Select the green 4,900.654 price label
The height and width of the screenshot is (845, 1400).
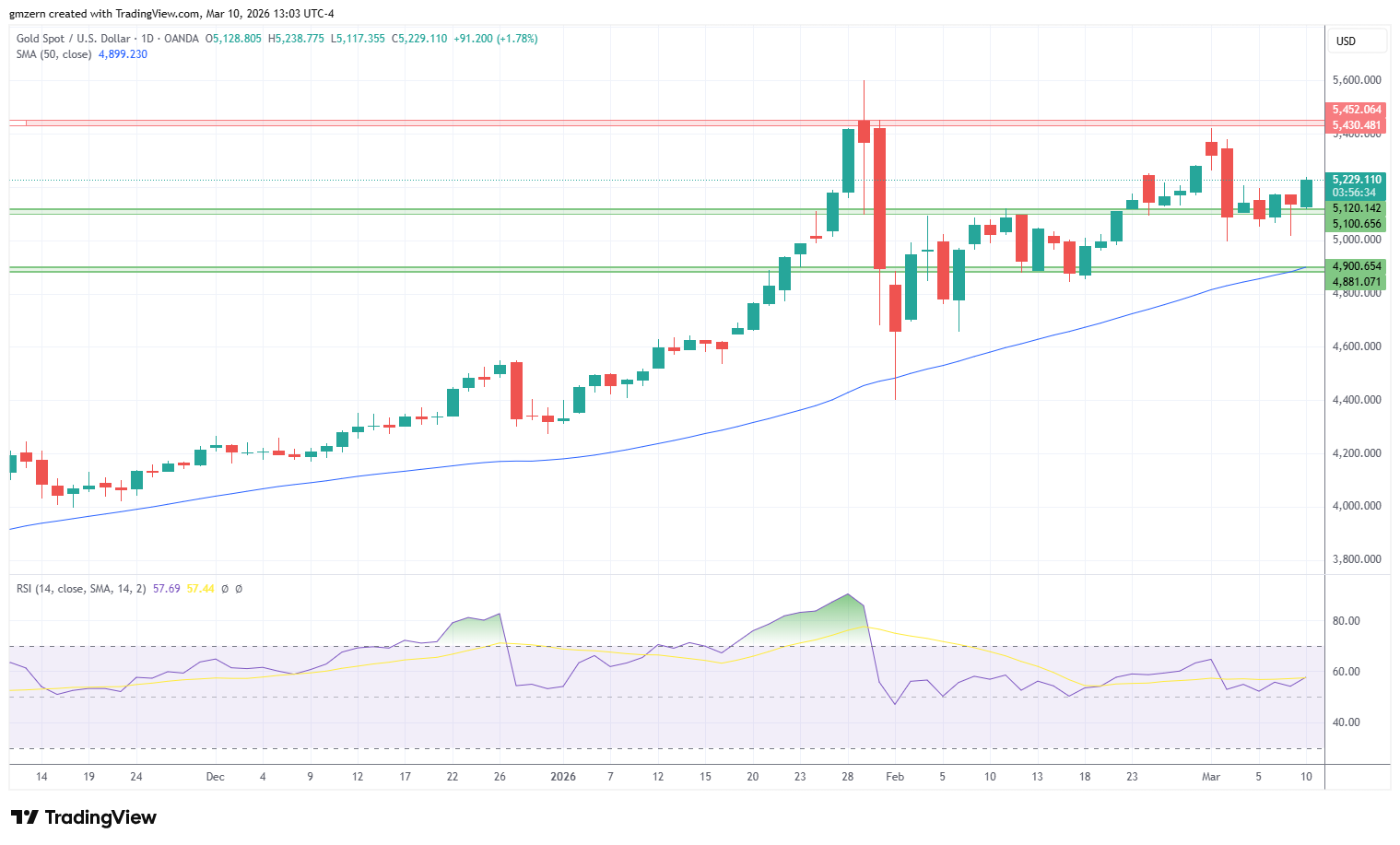click(1356, 266)
